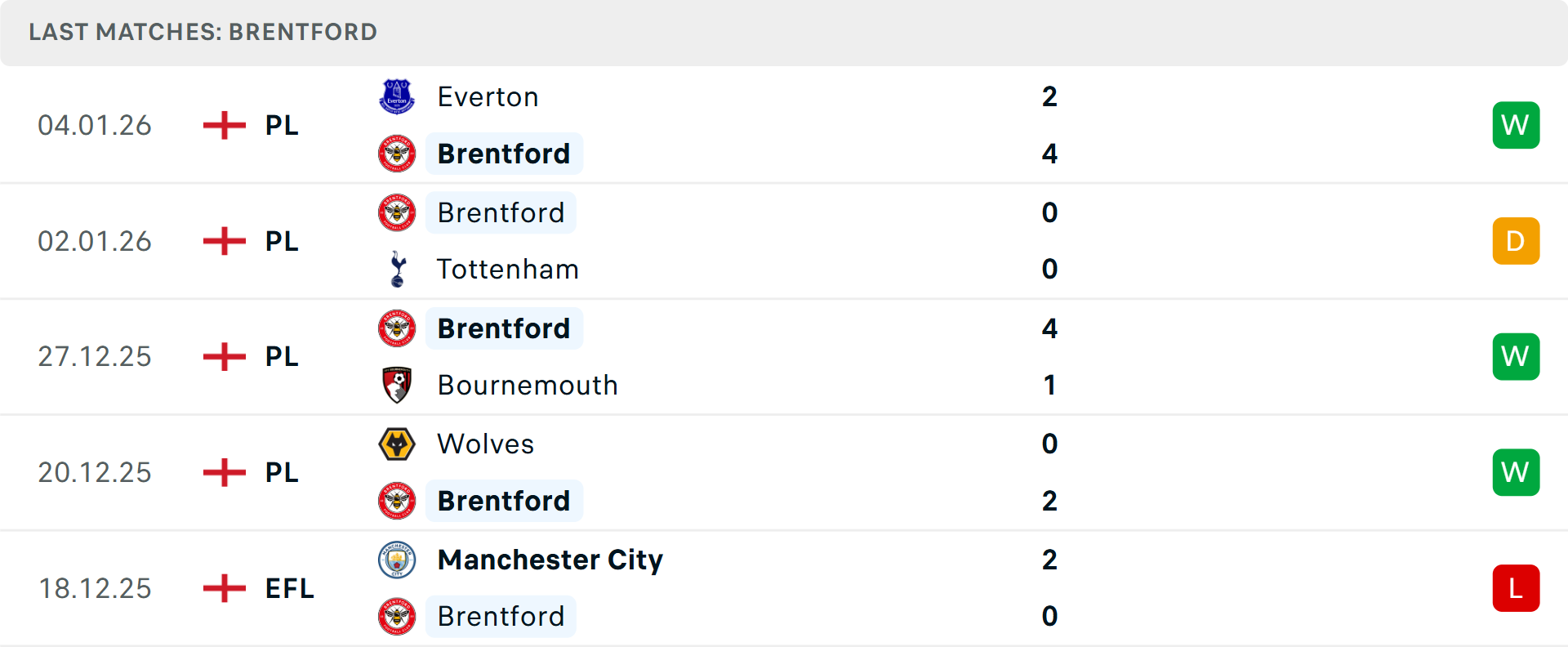Click the Tottenham club crest

[x=398, y=270]
